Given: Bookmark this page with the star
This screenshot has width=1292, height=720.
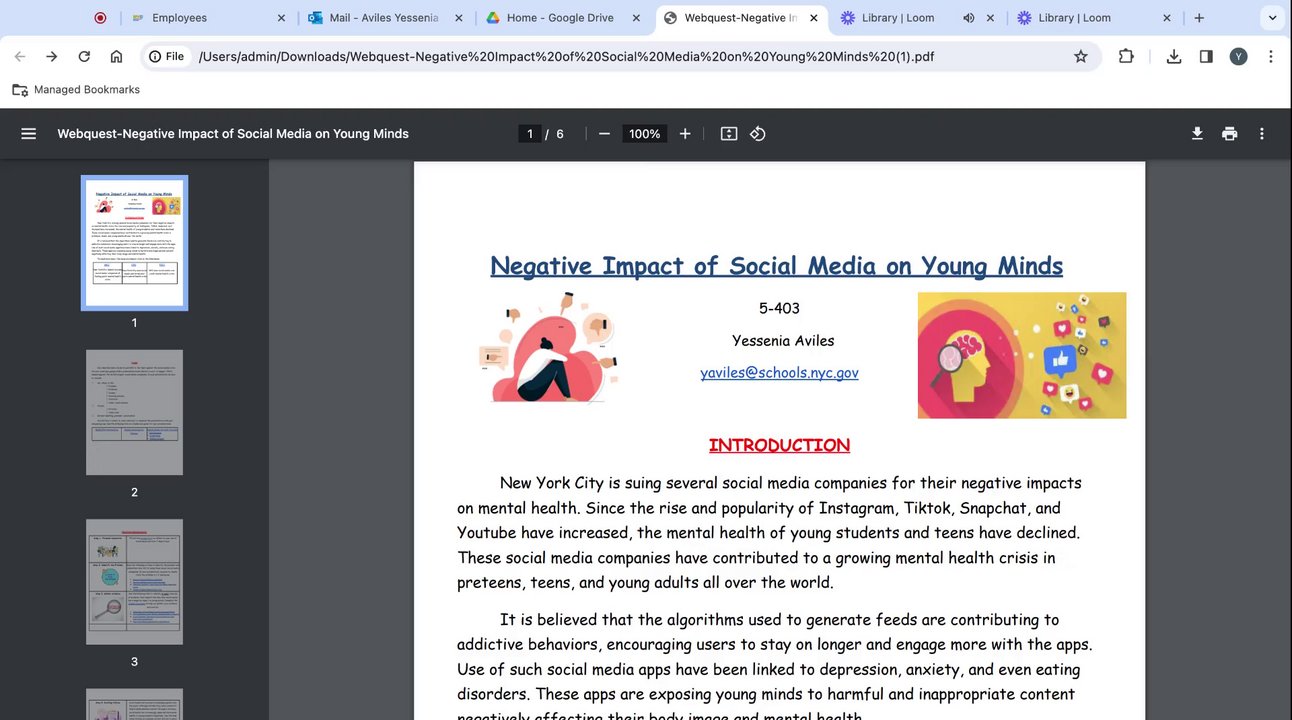Looking at the screenshot, I should pyautogui.click(x=1081, y=57).
